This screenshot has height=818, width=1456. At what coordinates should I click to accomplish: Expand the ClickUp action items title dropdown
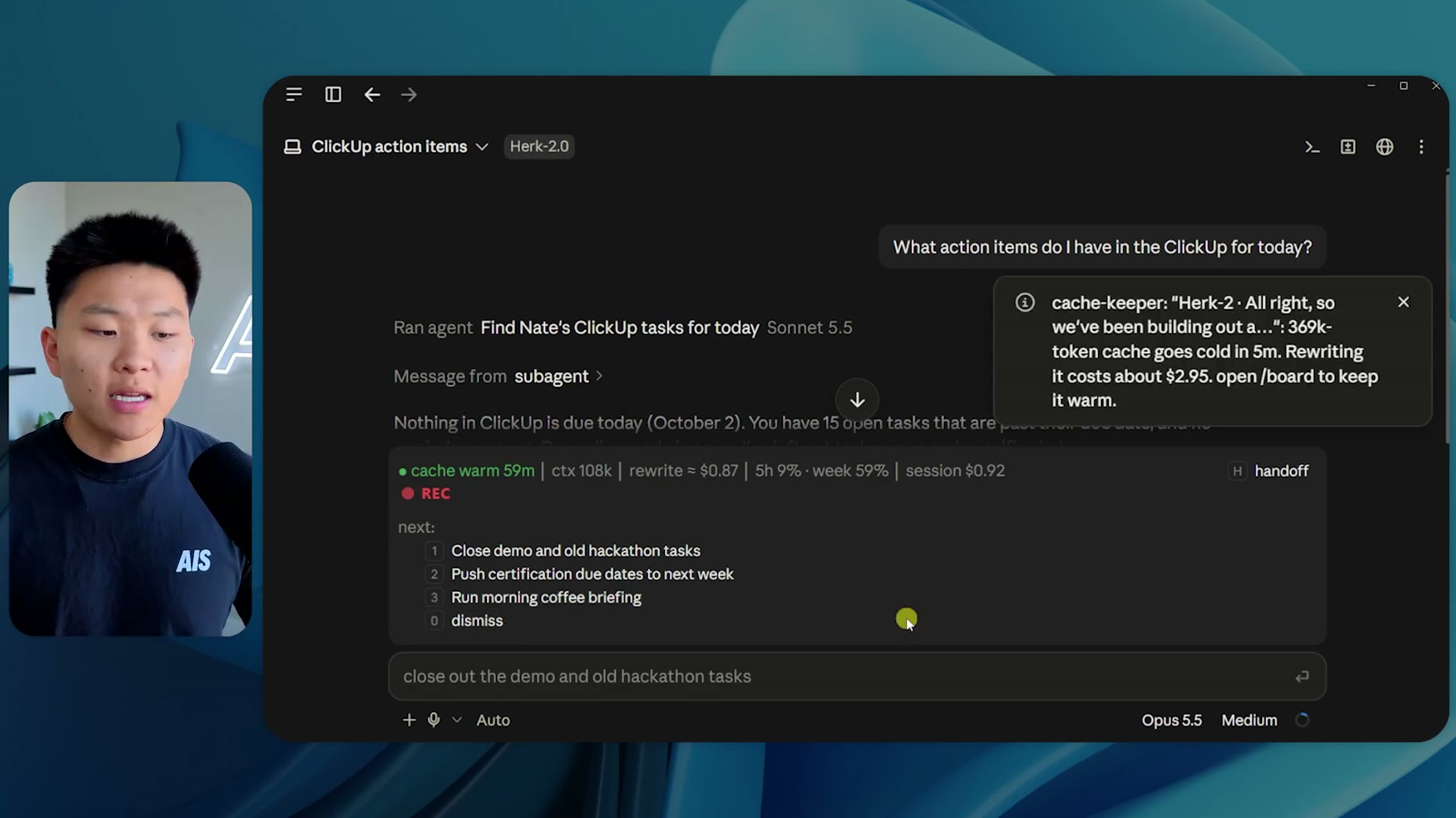pos(481,147)
